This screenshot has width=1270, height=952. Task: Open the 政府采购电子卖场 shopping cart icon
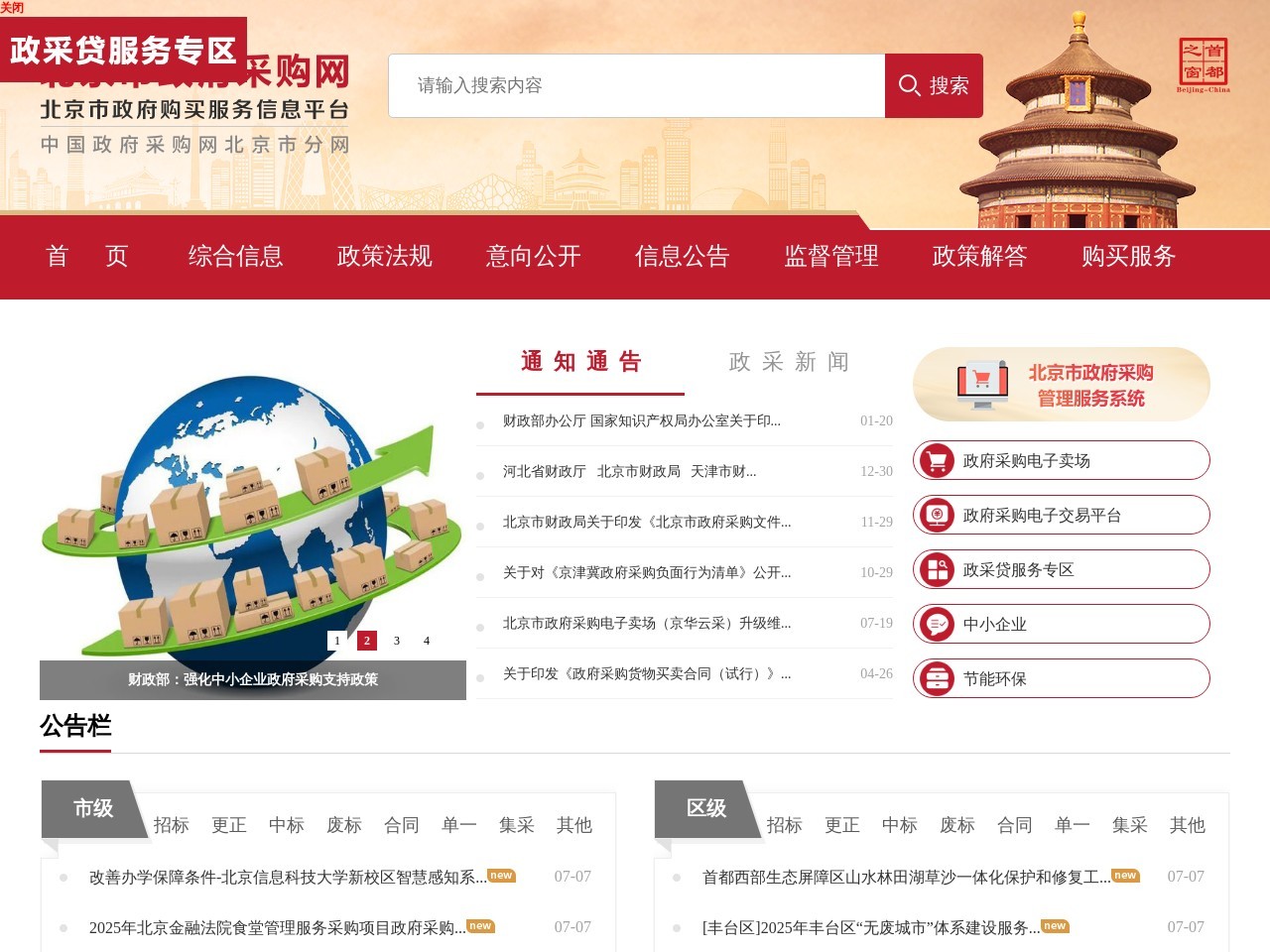click(937, 460)
